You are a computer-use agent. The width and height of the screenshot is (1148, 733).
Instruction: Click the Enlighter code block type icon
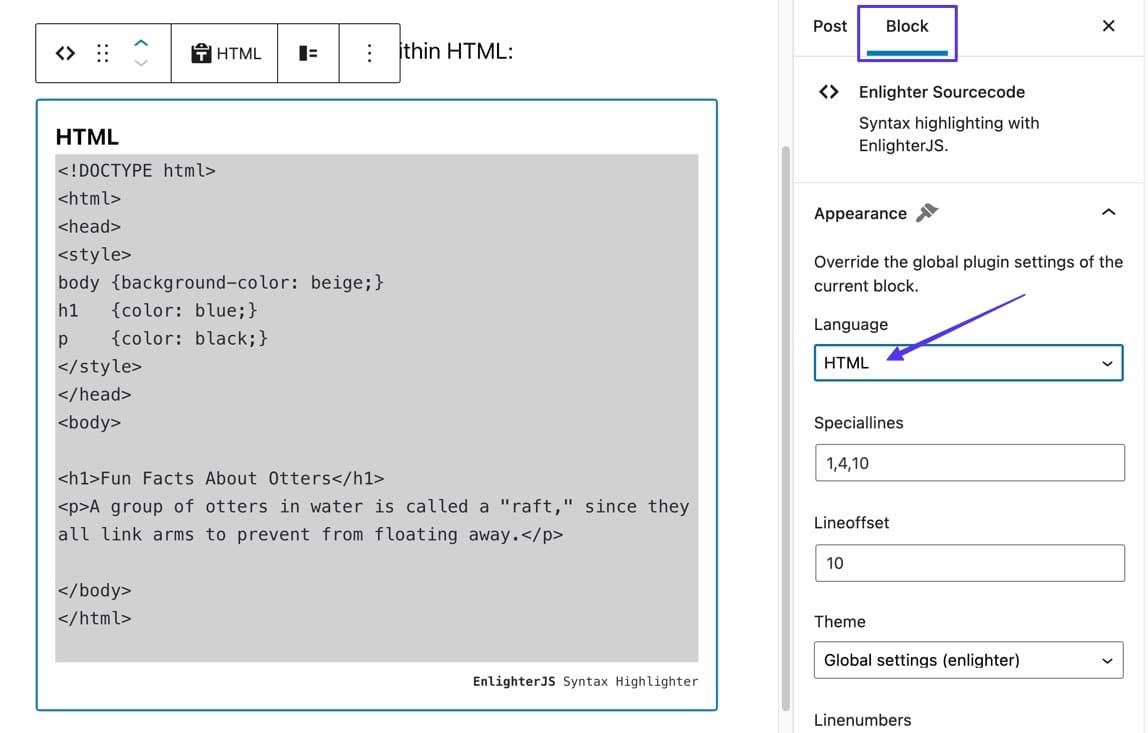click(65, 54)
